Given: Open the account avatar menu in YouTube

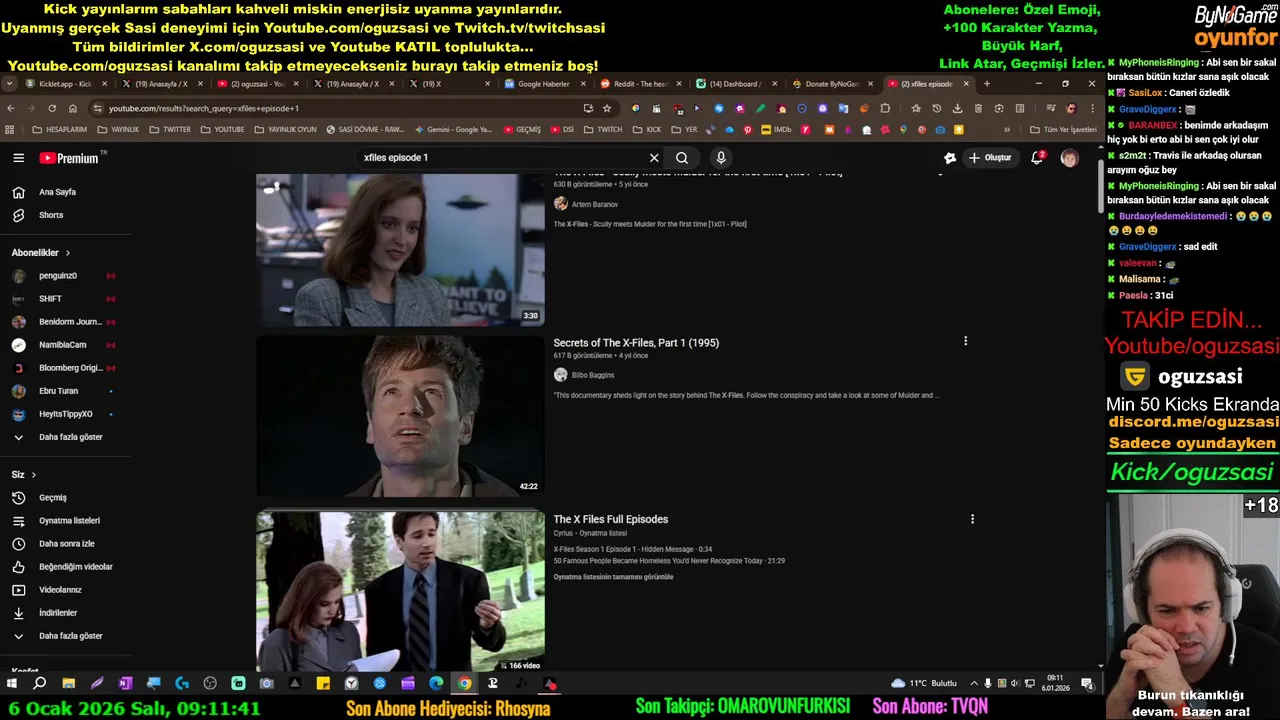Looking at the screenshot, I should click(1069, 158).
